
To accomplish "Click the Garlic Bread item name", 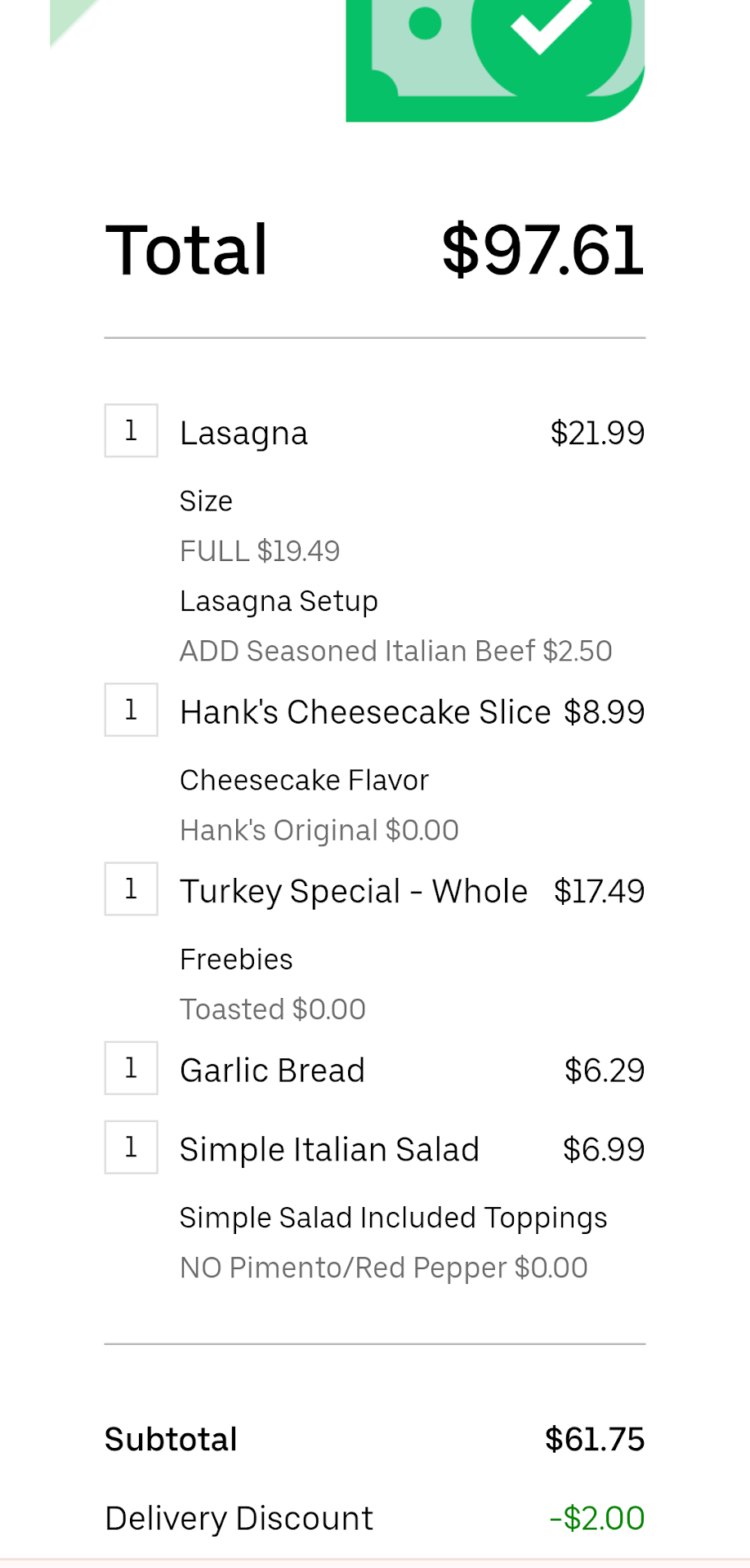I will point(272,1071).
